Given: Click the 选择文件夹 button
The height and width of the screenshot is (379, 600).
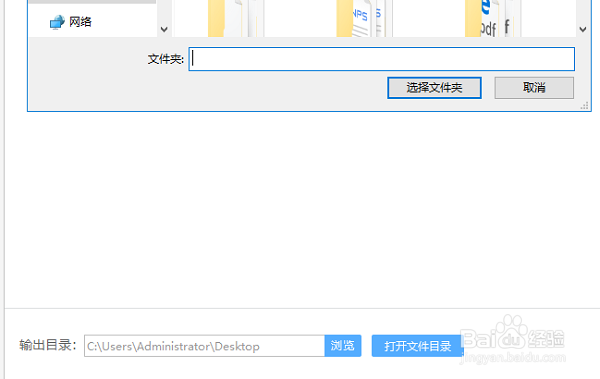Looking at the screenshot, I should point(434,88).
